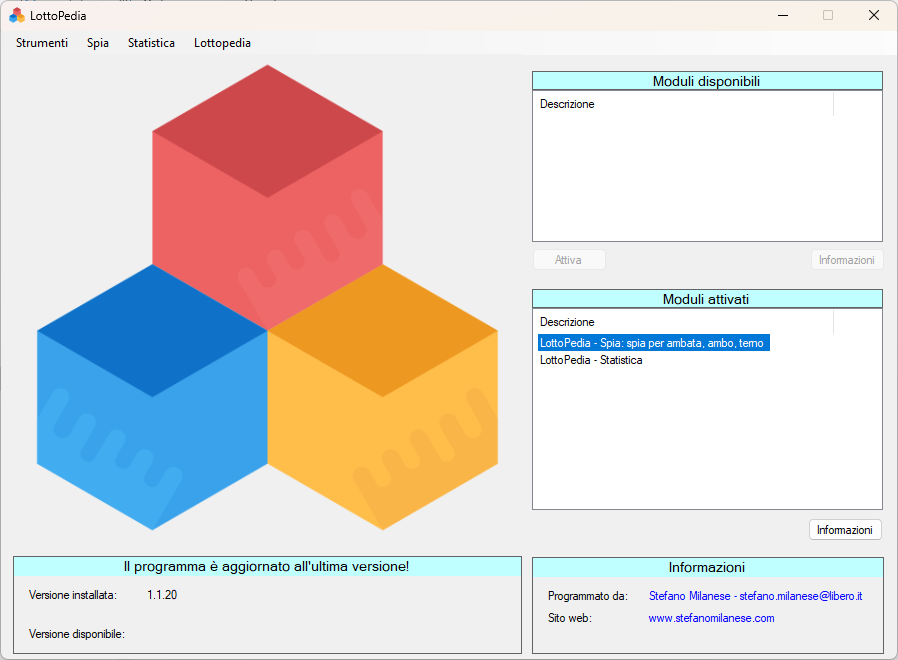Screen dimensions: 898x660
Task: Click the 'Programmato da:' label
Action: tap(588, 596)
